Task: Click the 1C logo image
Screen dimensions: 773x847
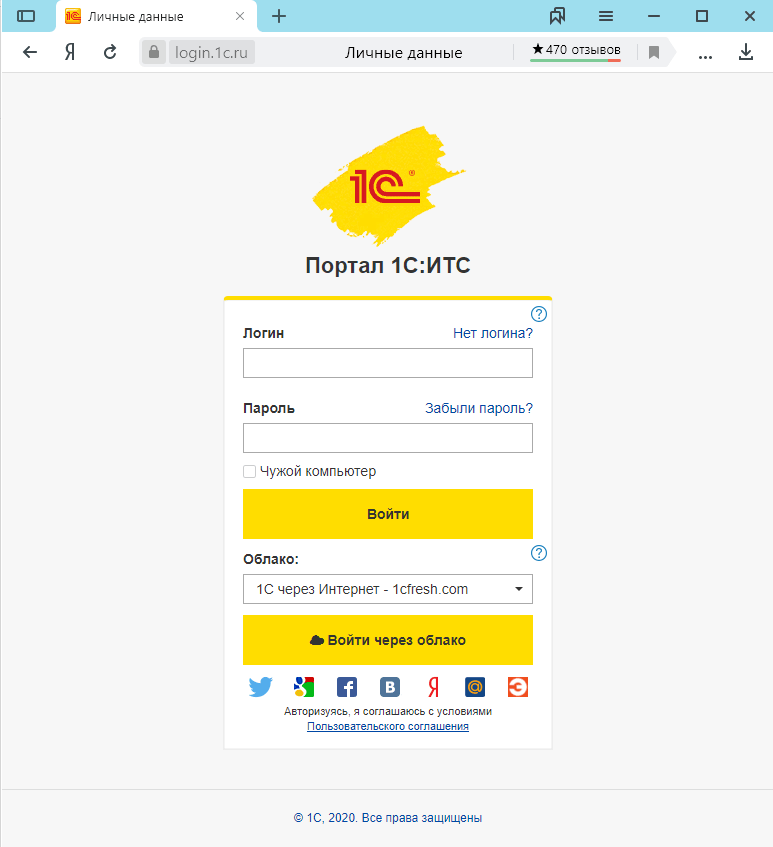Action: point(388,186)
